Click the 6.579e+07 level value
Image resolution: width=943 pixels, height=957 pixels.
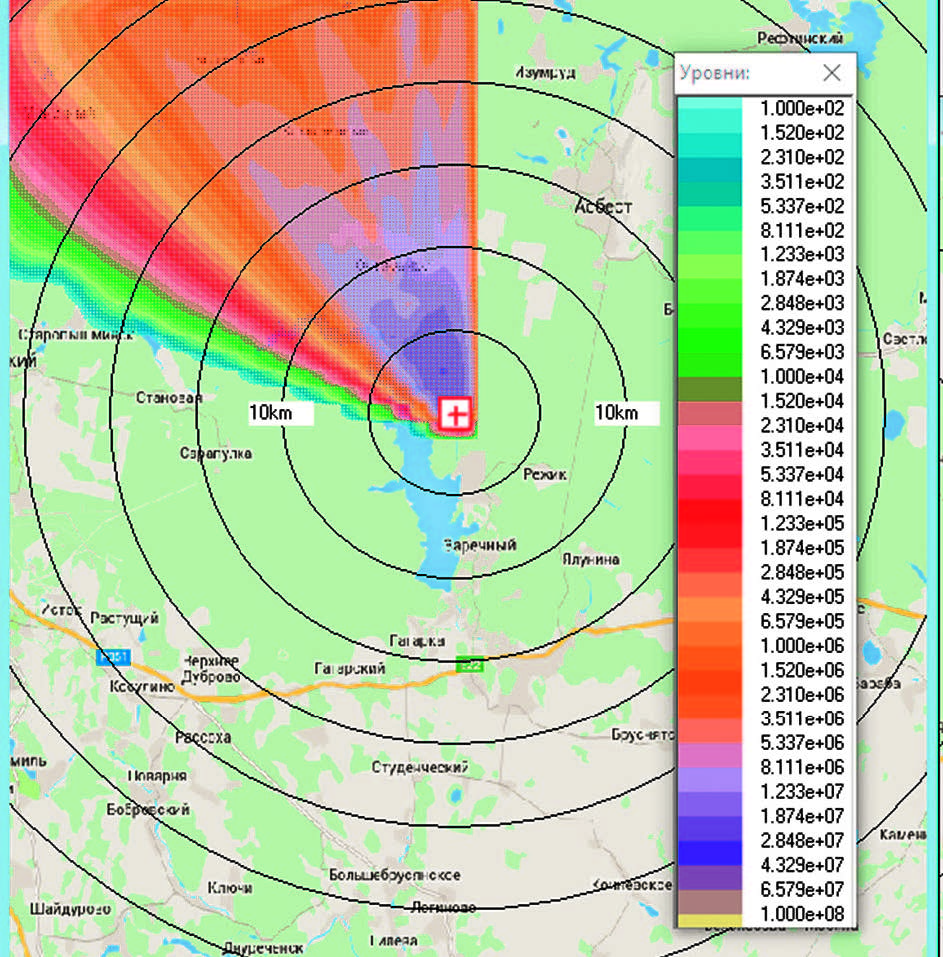pyautogui.click(x=802, y=889)
